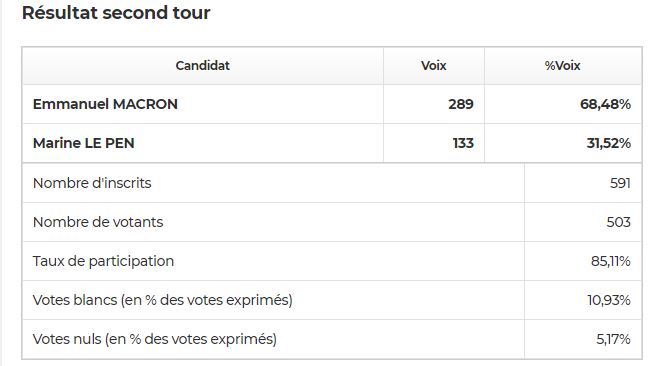
Task: Click the Voix column header
Action: (434, 65)
